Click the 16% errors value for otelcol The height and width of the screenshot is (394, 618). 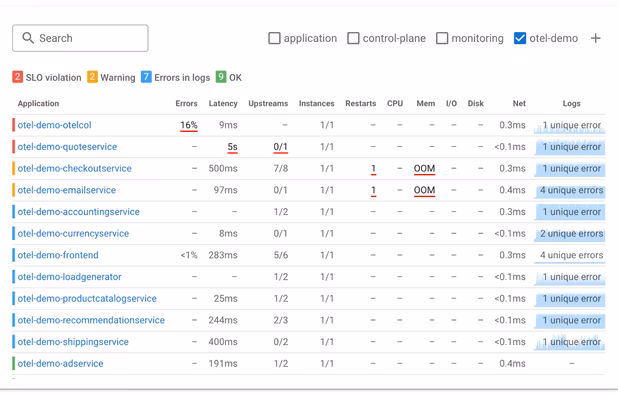(189, 125)
